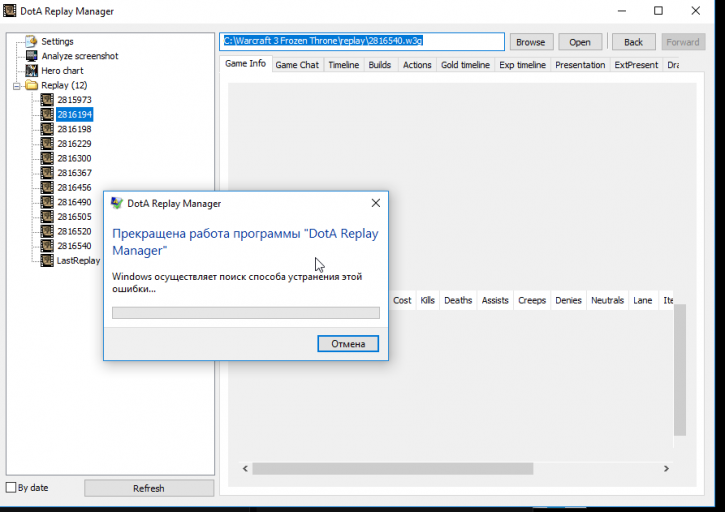Click the replay icon beside 2816490
This screenshot has height=512, width=725.
(47, 202)
